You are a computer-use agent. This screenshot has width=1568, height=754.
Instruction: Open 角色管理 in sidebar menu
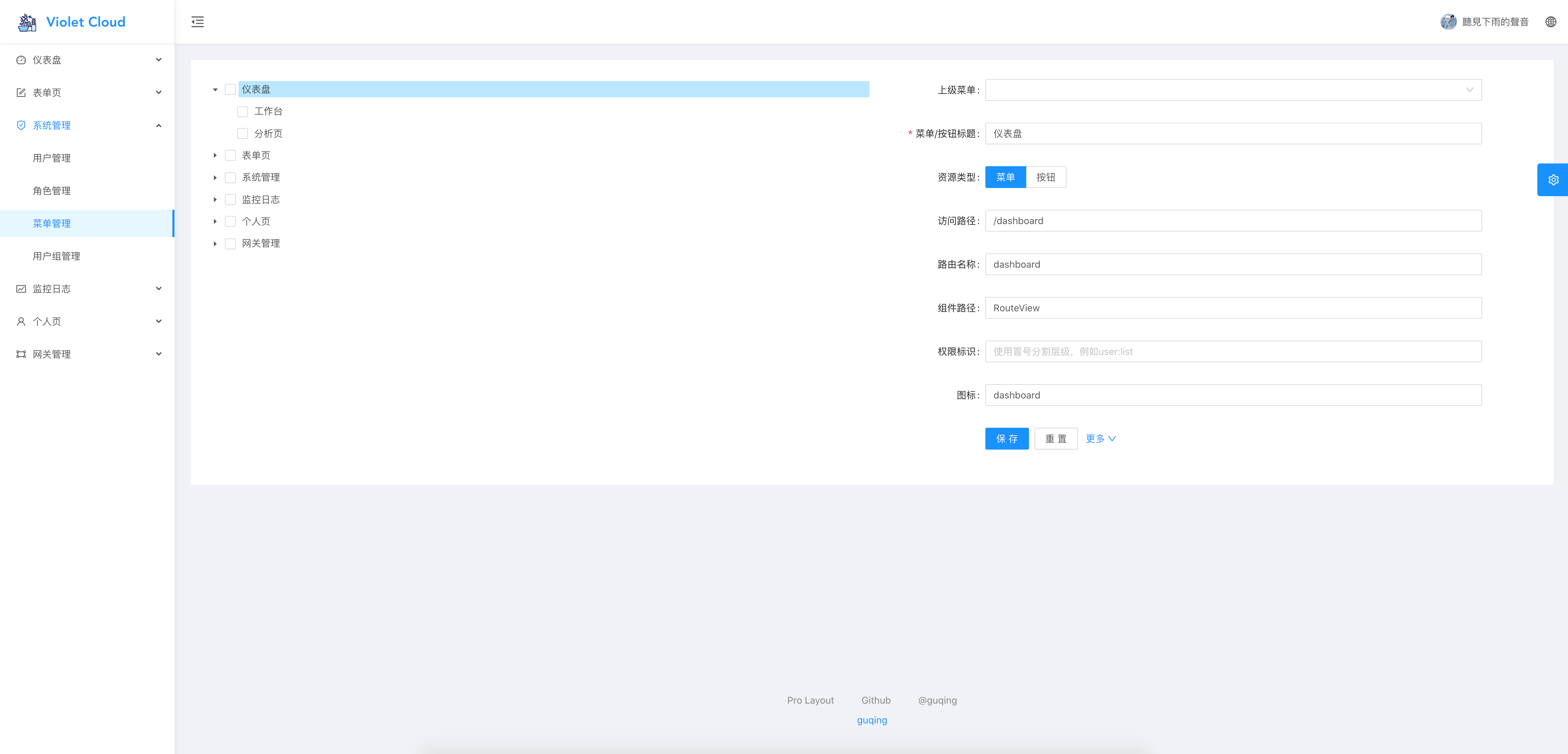click(52, 191)
